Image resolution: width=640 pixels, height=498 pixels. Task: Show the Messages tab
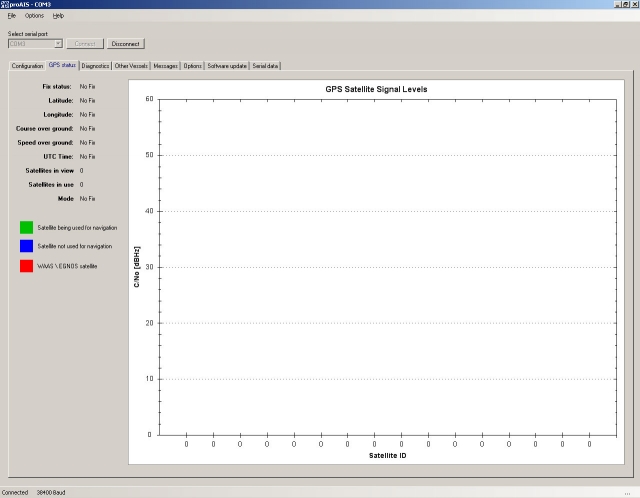pyautogui.click(x=166, y=66)
